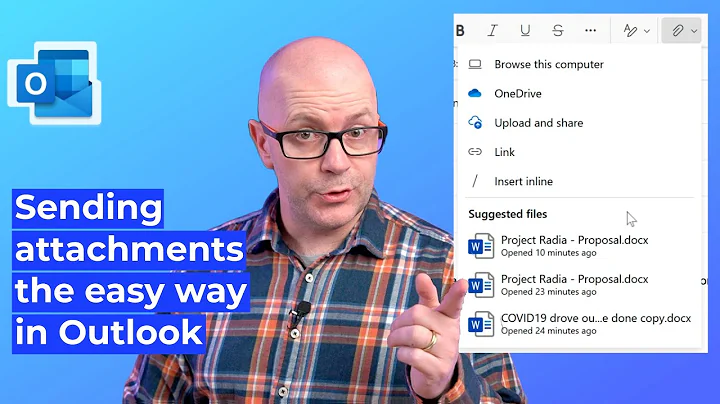Attach the COVID19 done copy.docx file
This screenshot has height=404, width=720.
(x=579, y=324)
